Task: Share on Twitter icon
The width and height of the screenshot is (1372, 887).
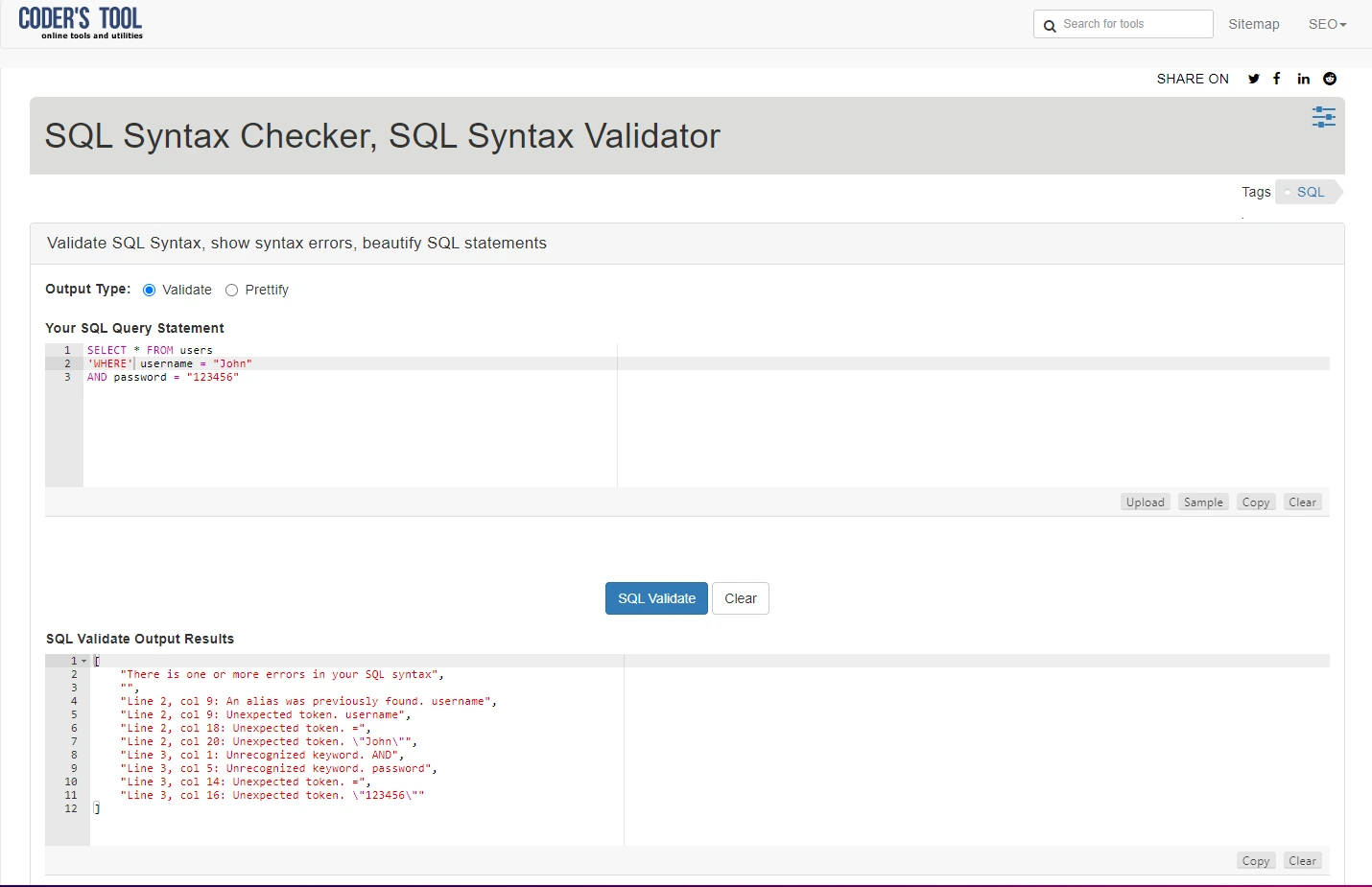Action: pyautogui.click(x=1253, y=79)
